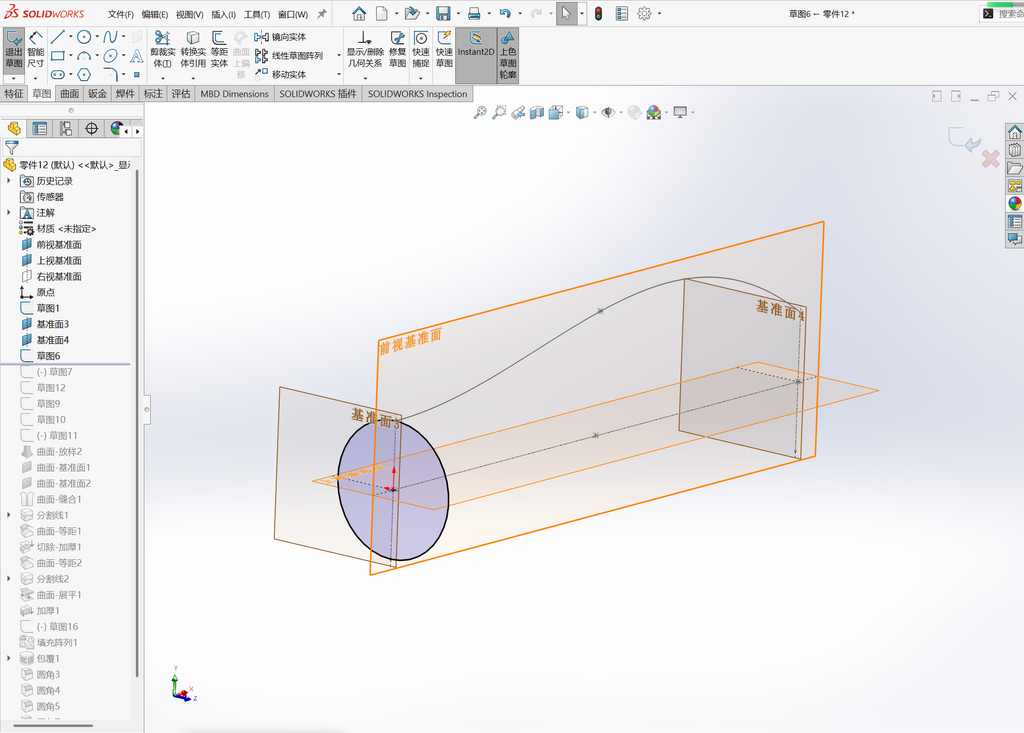Click the feature tree filter field
The image size is (1024, 733).
[x=72, y=148]
